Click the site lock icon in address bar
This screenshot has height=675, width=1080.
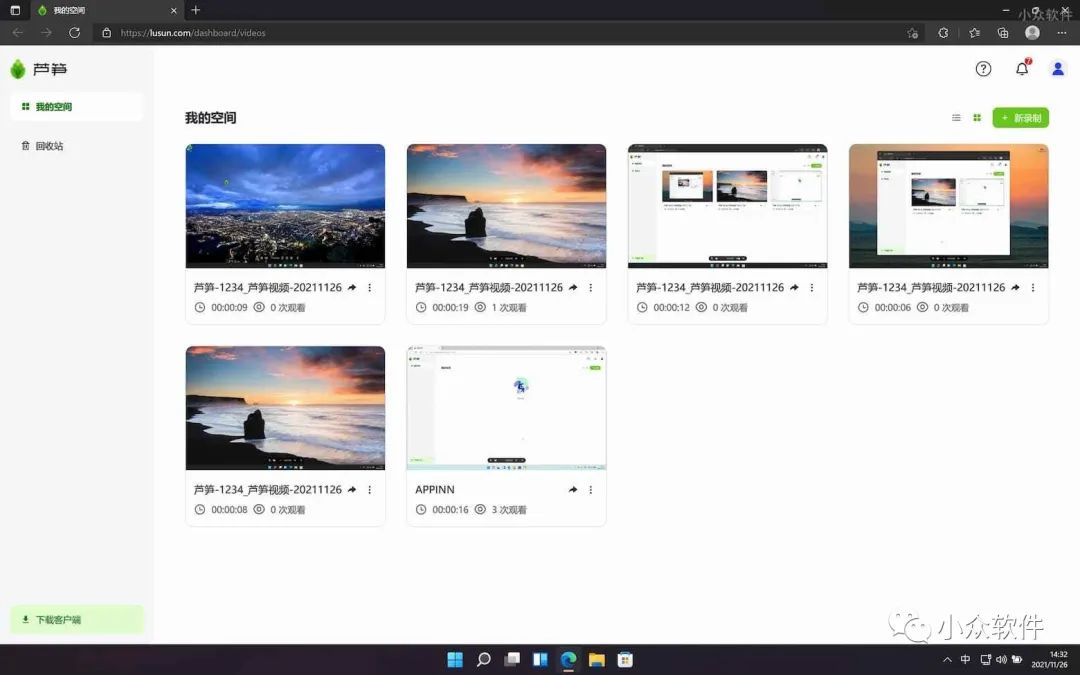pos(106,32)
